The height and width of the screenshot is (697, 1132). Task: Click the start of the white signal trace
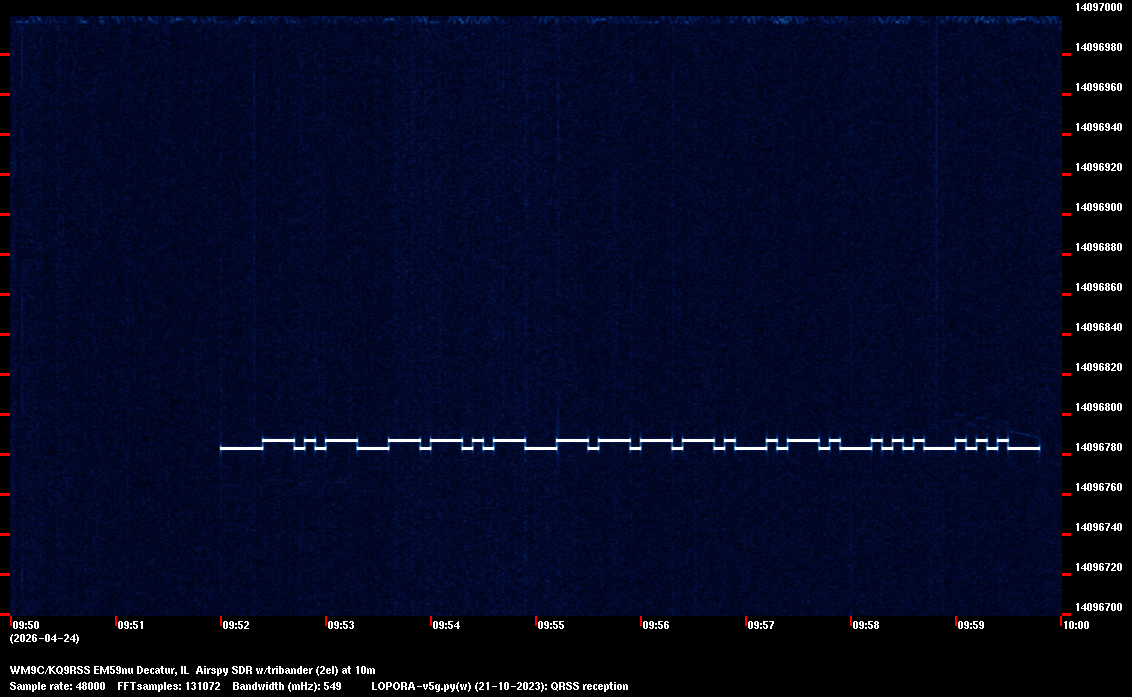pos(223,448)
